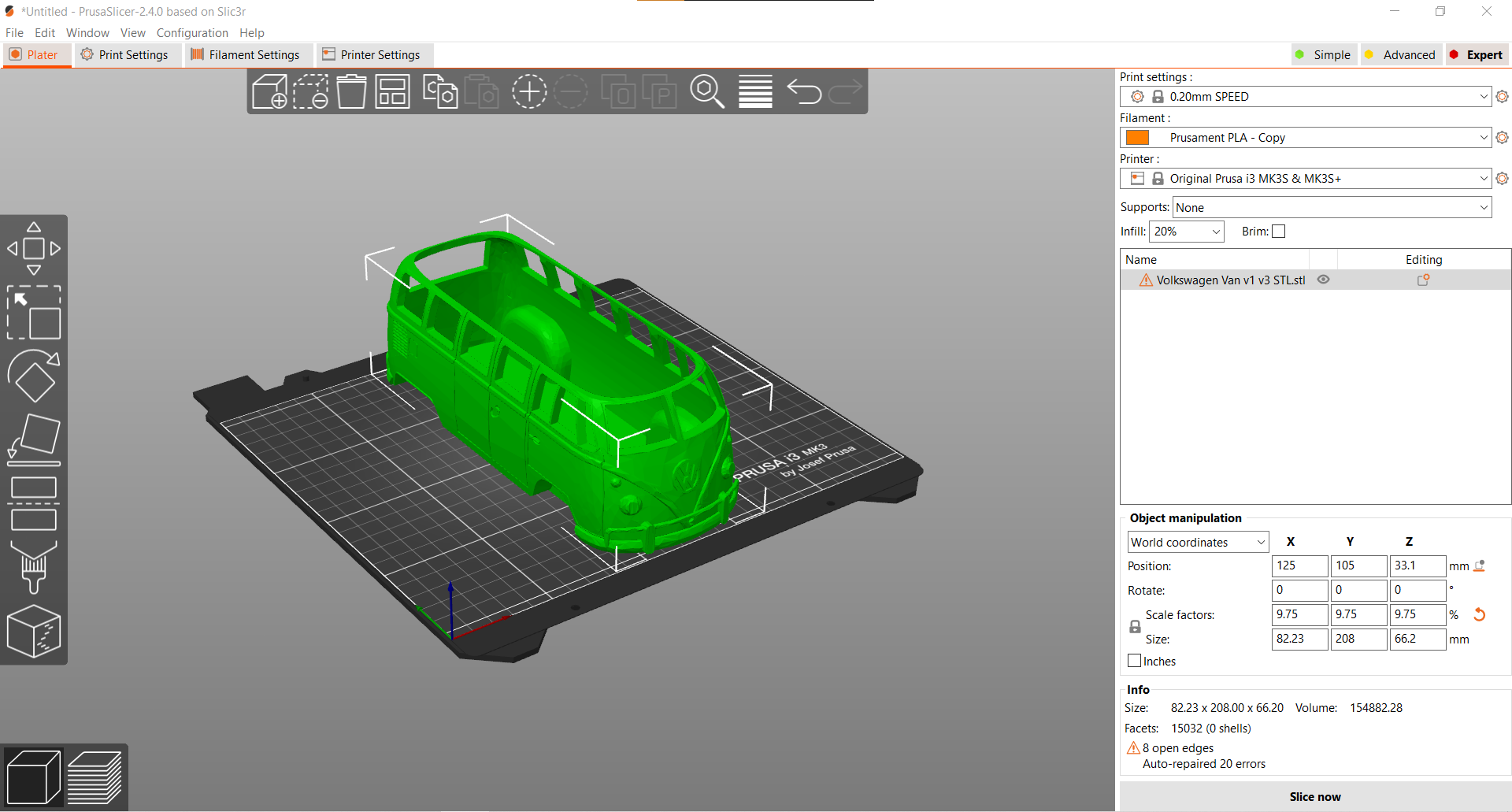This screenshot has width=1512, height=812.
Task: Select the Place on face tool
Action: [x=34, y=439]
